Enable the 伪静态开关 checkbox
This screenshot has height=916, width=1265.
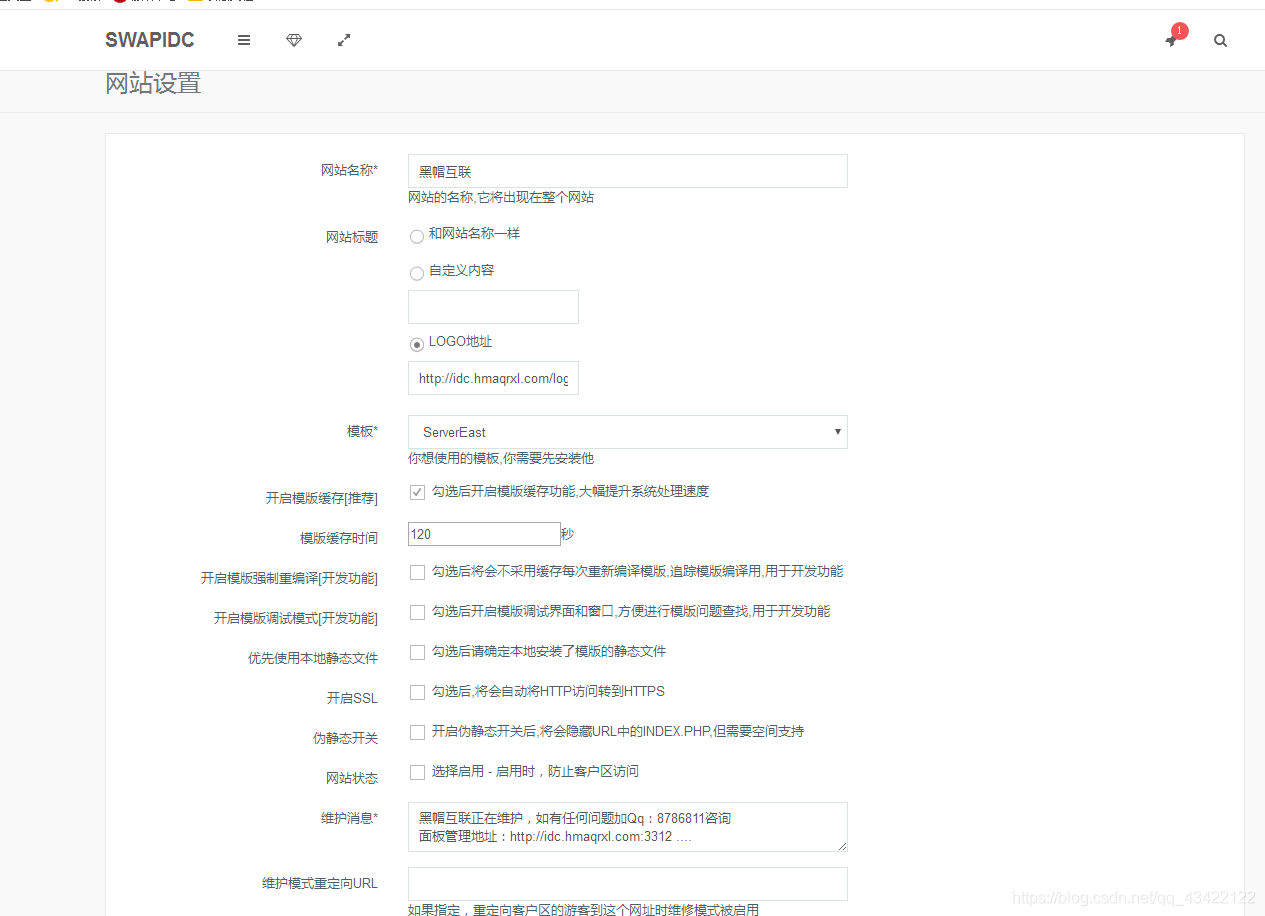coord(417,732)
